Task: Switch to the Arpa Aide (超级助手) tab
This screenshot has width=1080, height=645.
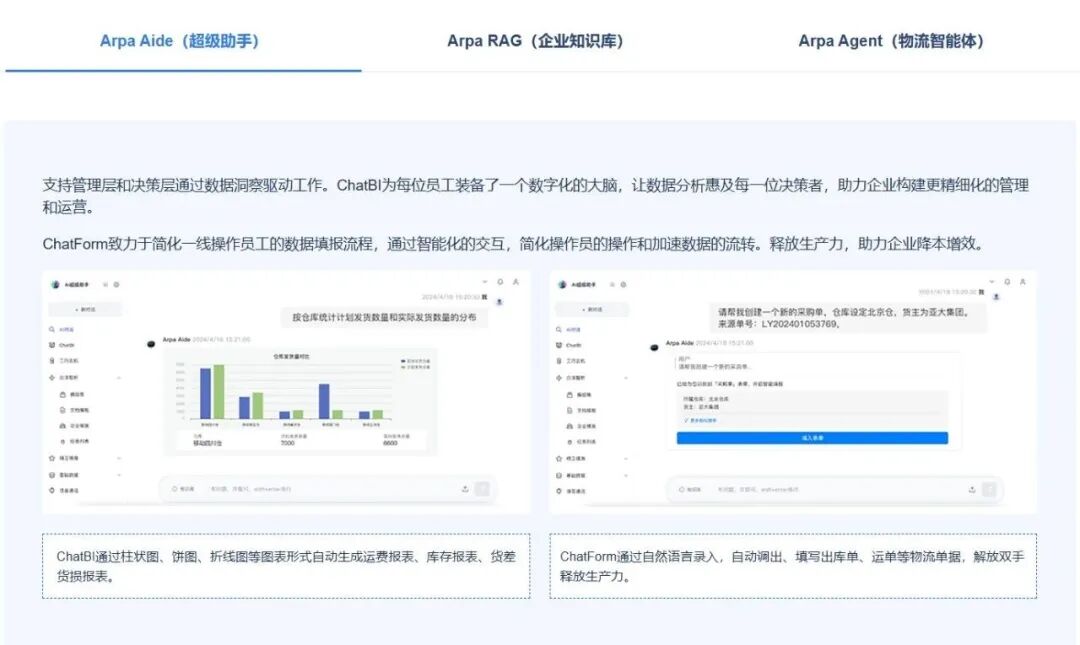Action: click(x=180, y=41)
